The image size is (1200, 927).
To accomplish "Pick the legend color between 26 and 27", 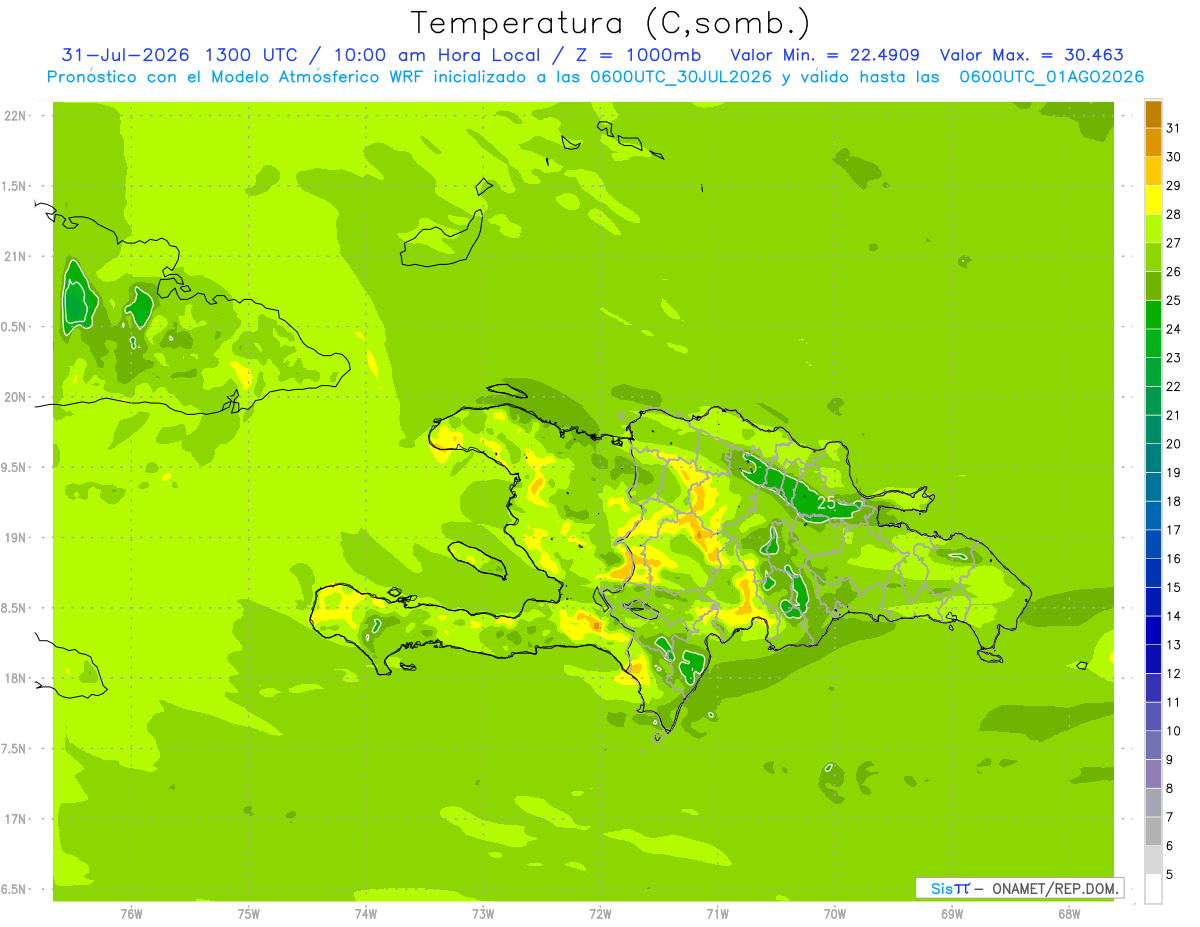I will (1153, 257).
